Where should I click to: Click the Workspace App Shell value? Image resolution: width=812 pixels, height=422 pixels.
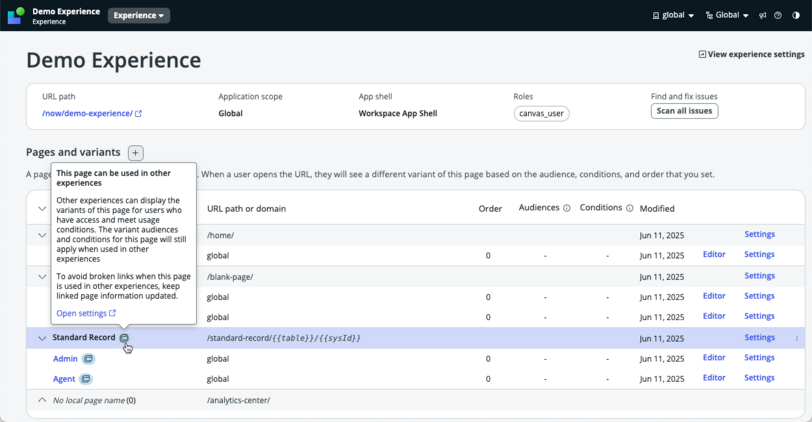pyautogui.click(x=398, y=113)
